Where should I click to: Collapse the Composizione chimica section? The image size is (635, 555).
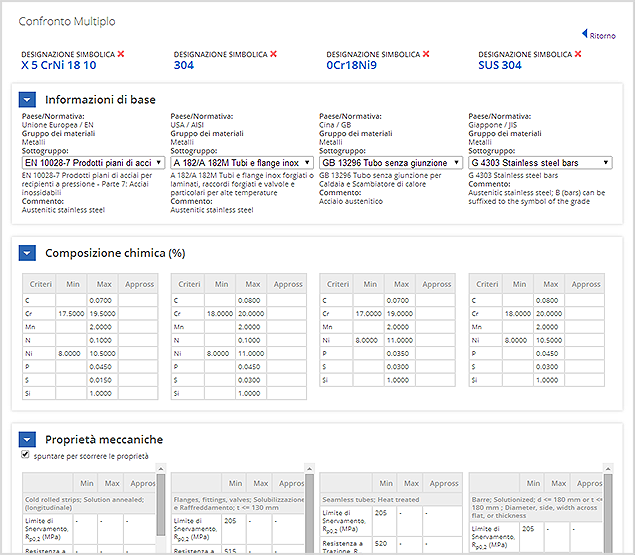pos(27,253)
